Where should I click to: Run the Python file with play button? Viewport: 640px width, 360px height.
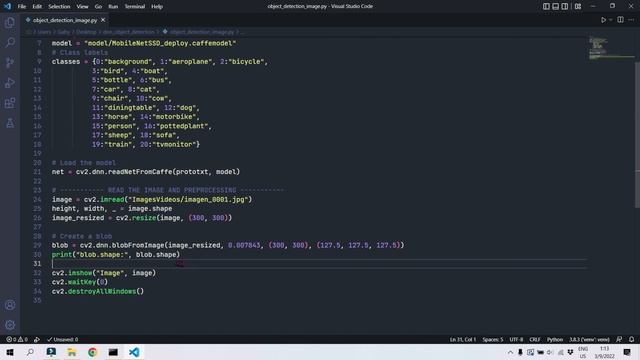coord(603,20)
